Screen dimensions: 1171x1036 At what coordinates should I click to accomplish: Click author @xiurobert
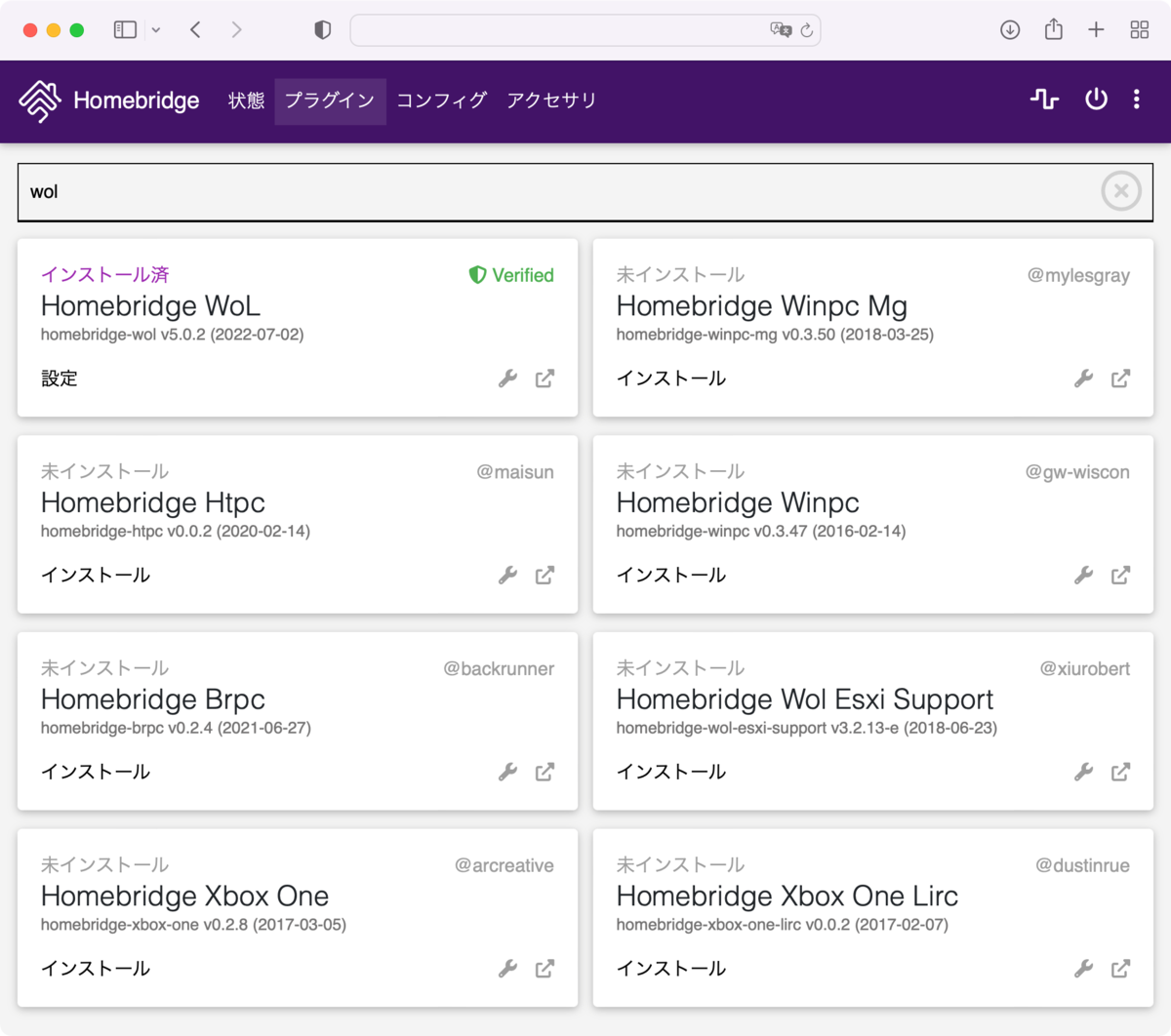click(1085, 669)
